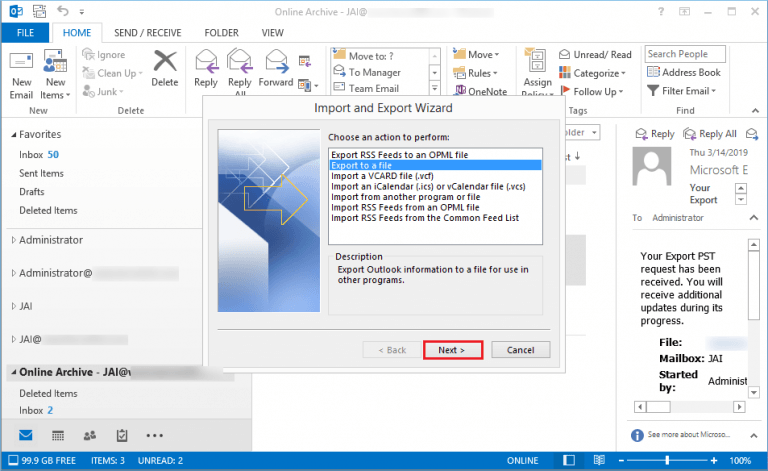Collapse the Online Archive - JAI section
The width and height of the screenshot is (768, 471).
14,372
